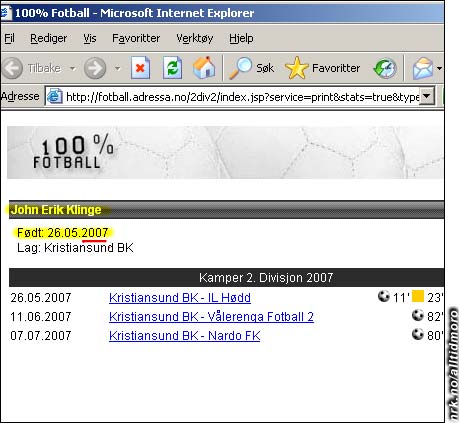Open the Kristiansund BK - Nardo FK link

[x=185, y=335]
